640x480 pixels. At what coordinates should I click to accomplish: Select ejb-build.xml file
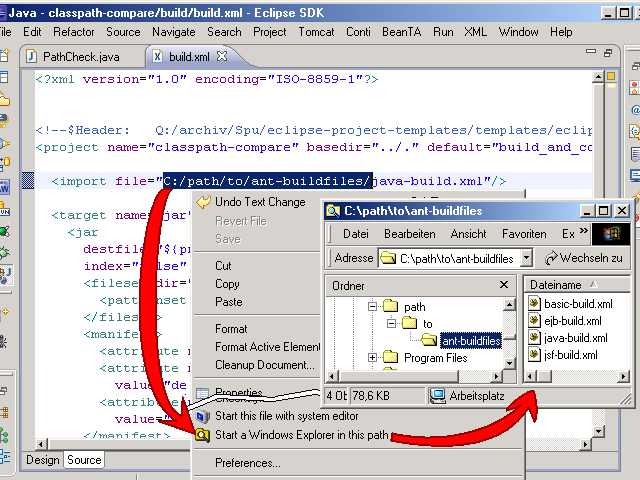click(573, 321)
